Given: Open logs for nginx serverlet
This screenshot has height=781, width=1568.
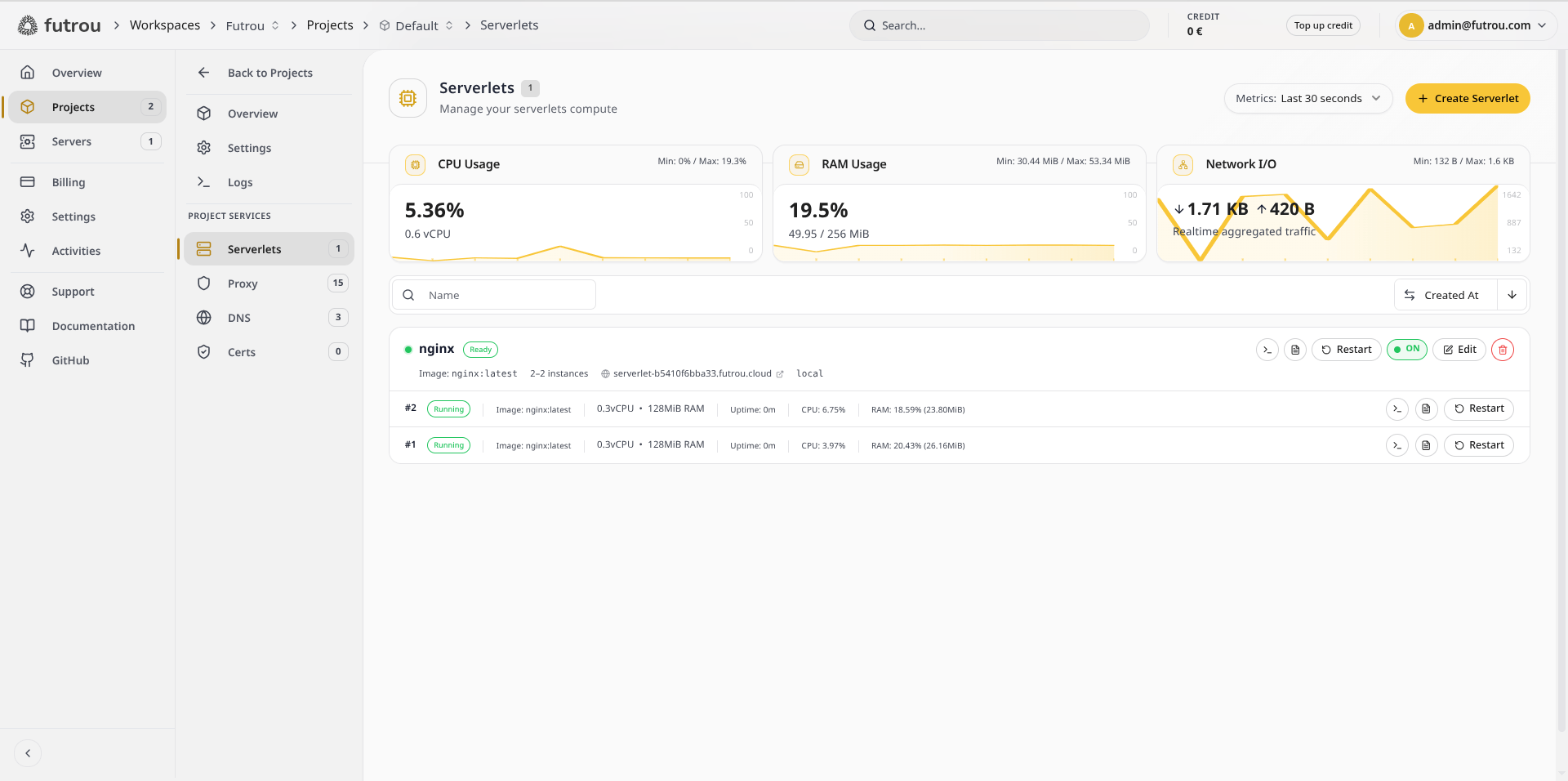Looking at the screenshot, I should tap(1295, 350).
